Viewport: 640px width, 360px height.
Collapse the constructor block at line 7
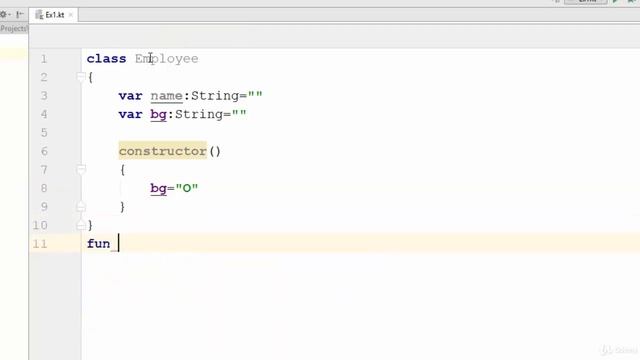point(81,169)
